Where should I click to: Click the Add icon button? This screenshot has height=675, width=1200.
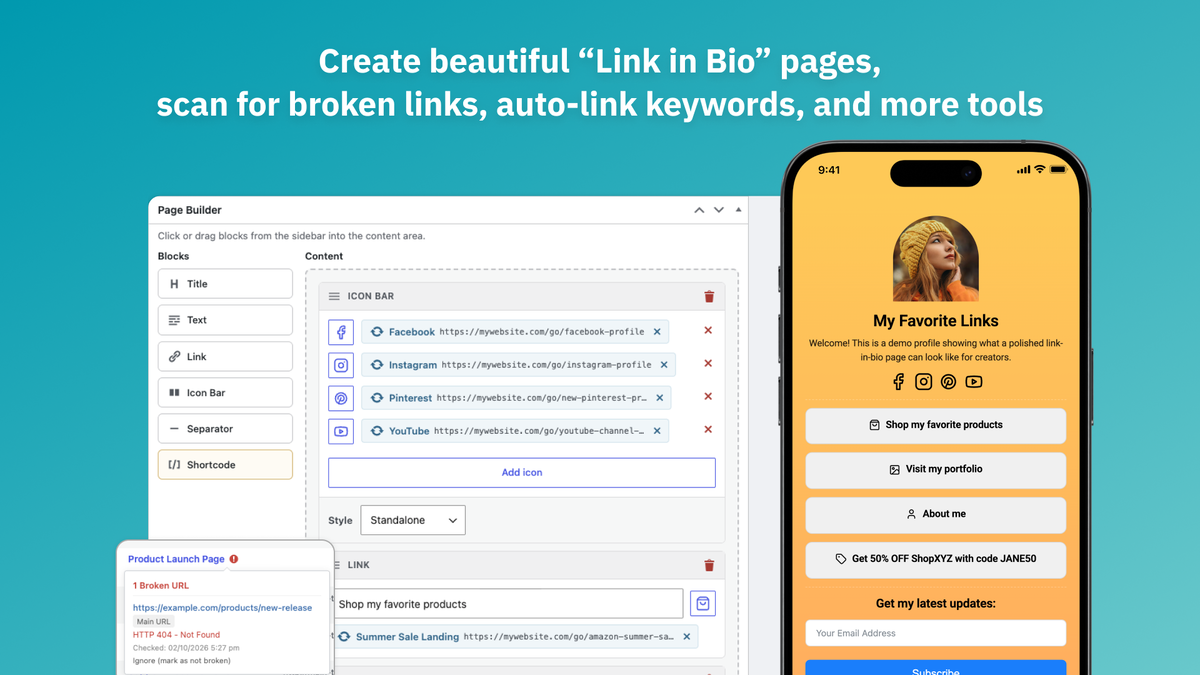coord(522,472)
